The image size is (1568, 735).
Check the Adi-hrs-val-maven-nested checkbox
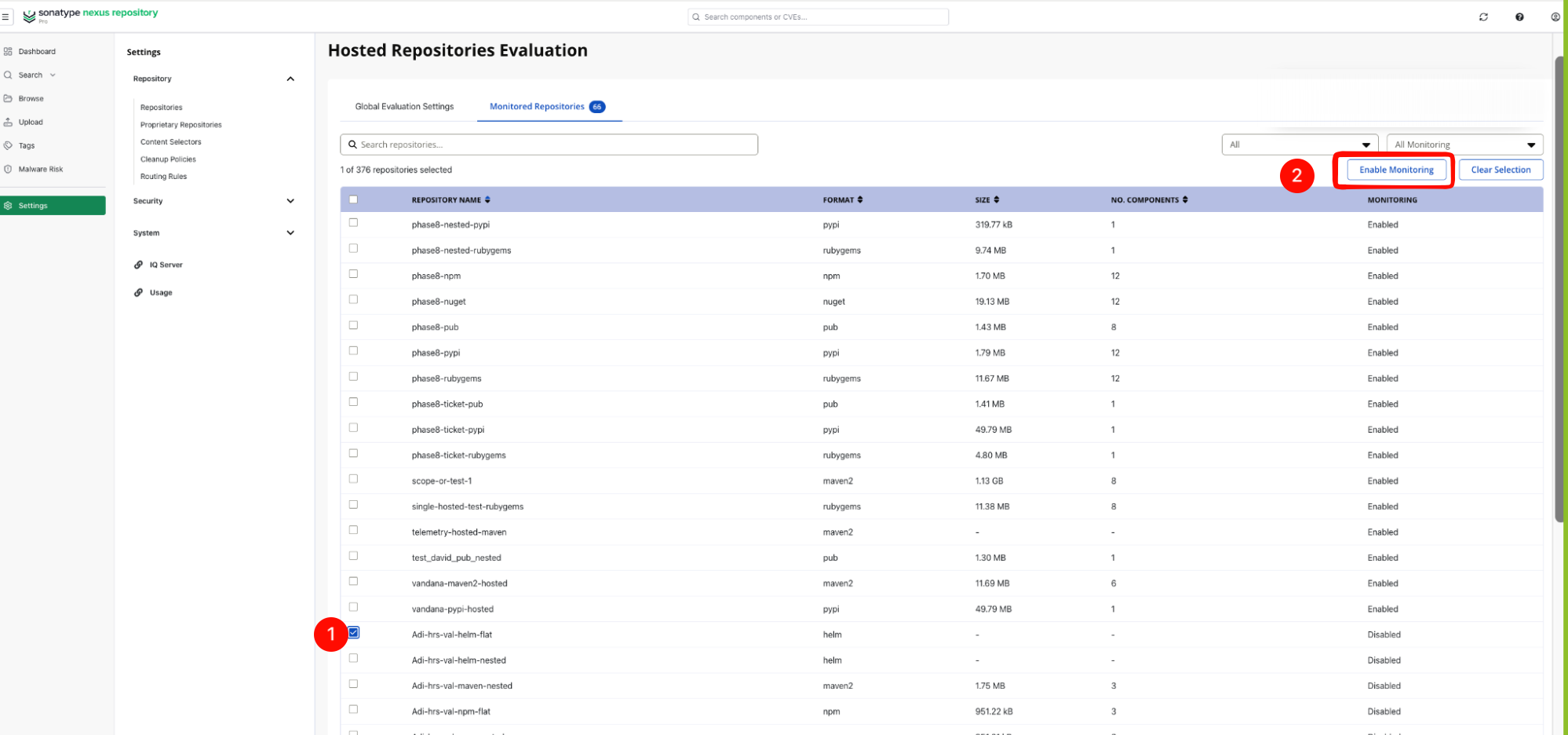353,684
